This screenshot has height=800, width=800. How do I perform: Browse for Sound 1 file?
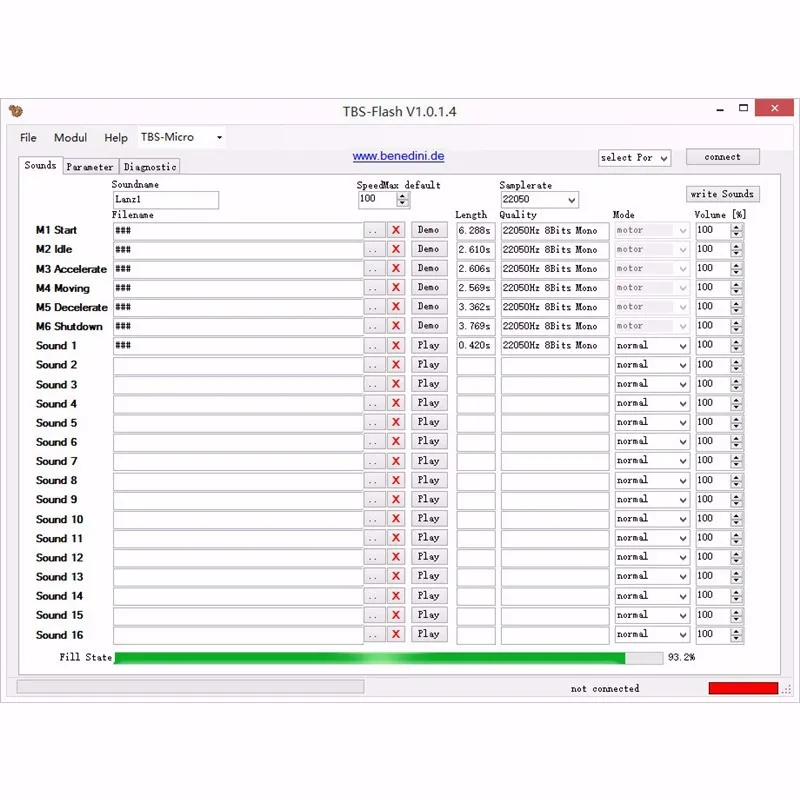pos(374,345)
